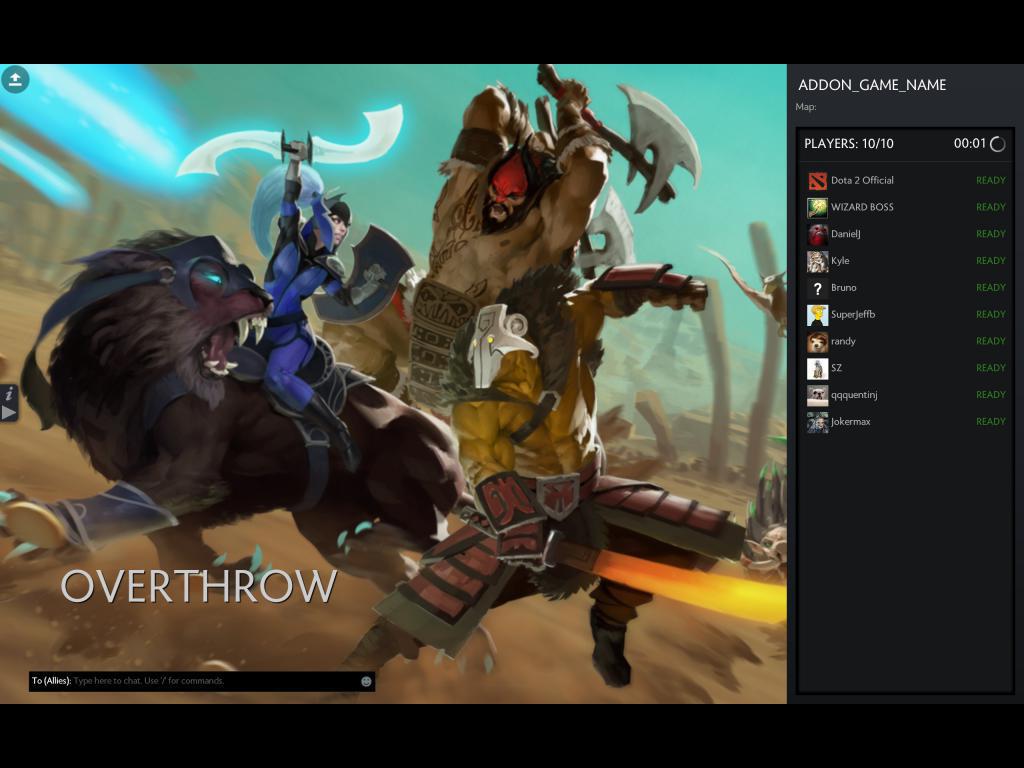Click READY status for Dota 2 Official
The width and height of the screenshot is (1024, 768).
tap(991, 180)
